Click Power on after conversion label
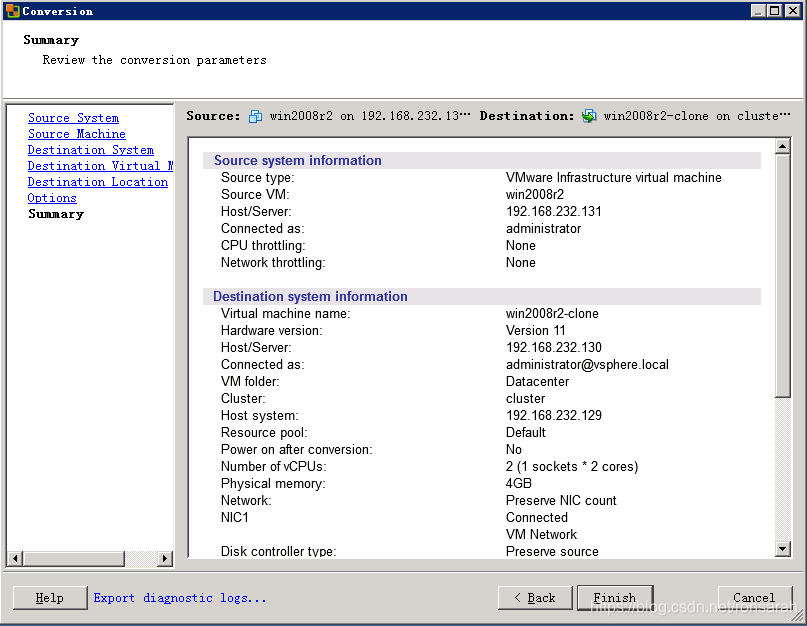The height and width of the screenshot is (626, 807). point(296,449)
